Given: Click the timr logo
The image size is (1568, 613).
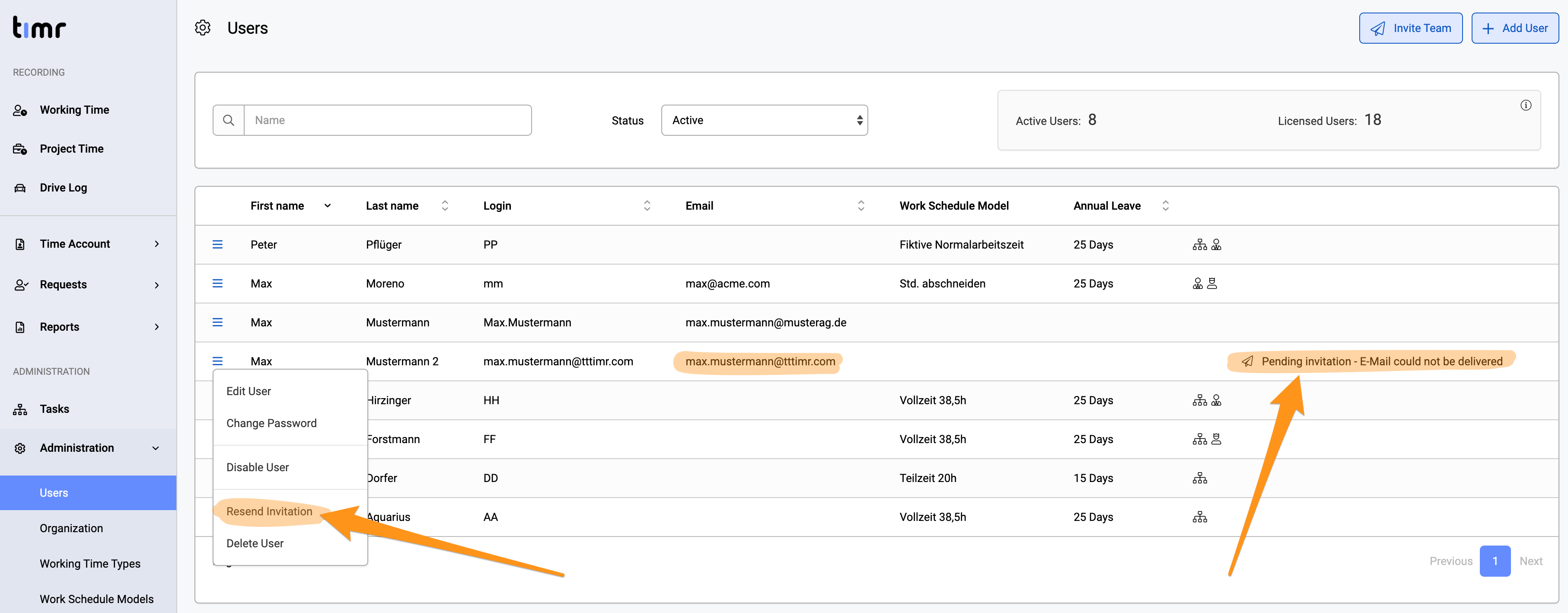Looking at the screenshot, I should (x=39, y=27).
